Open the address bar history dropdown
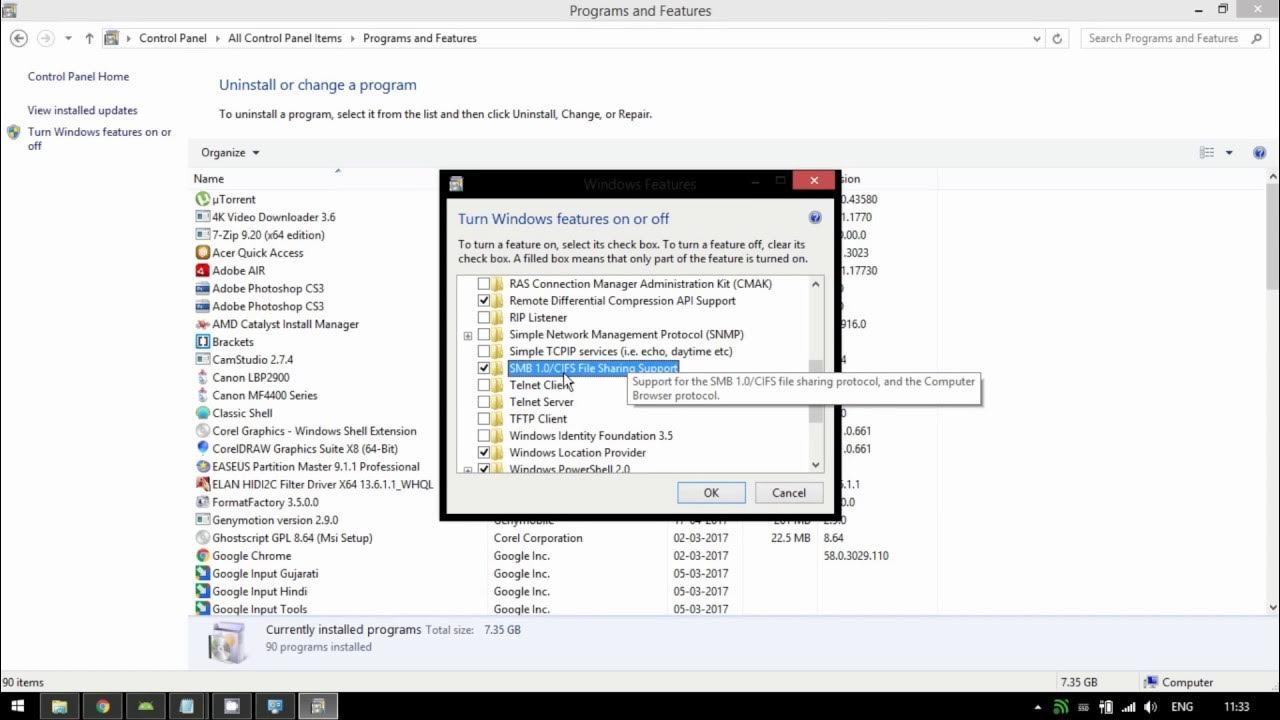The image size is (1280, 720). pyautogui.click(x=1036, y=38)
